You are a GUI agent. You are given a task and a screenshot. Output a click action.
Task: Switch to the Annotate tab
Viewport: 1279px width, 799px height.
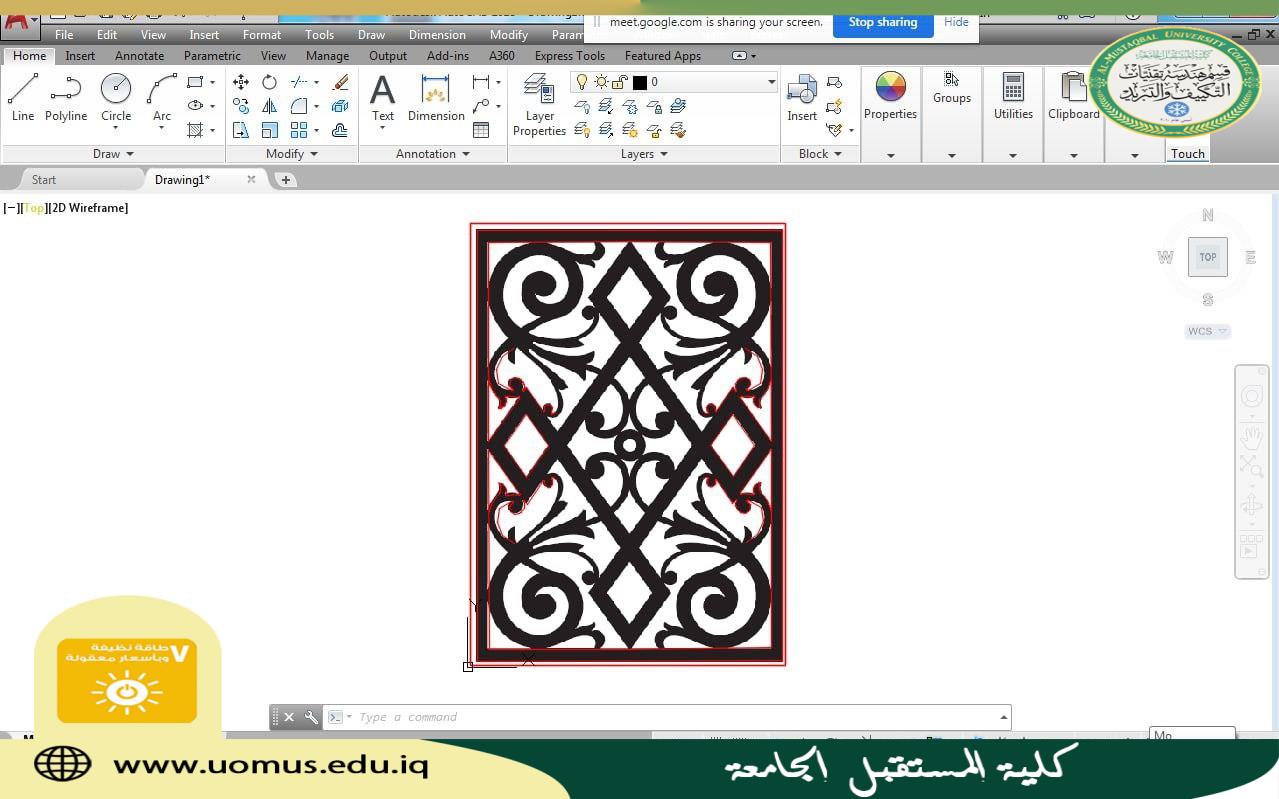pyautogui.click(x=139, y=56)
